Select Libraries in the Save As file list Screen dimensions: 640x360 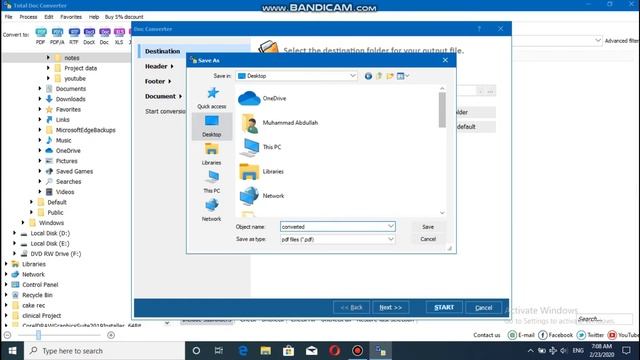[261, 171]
